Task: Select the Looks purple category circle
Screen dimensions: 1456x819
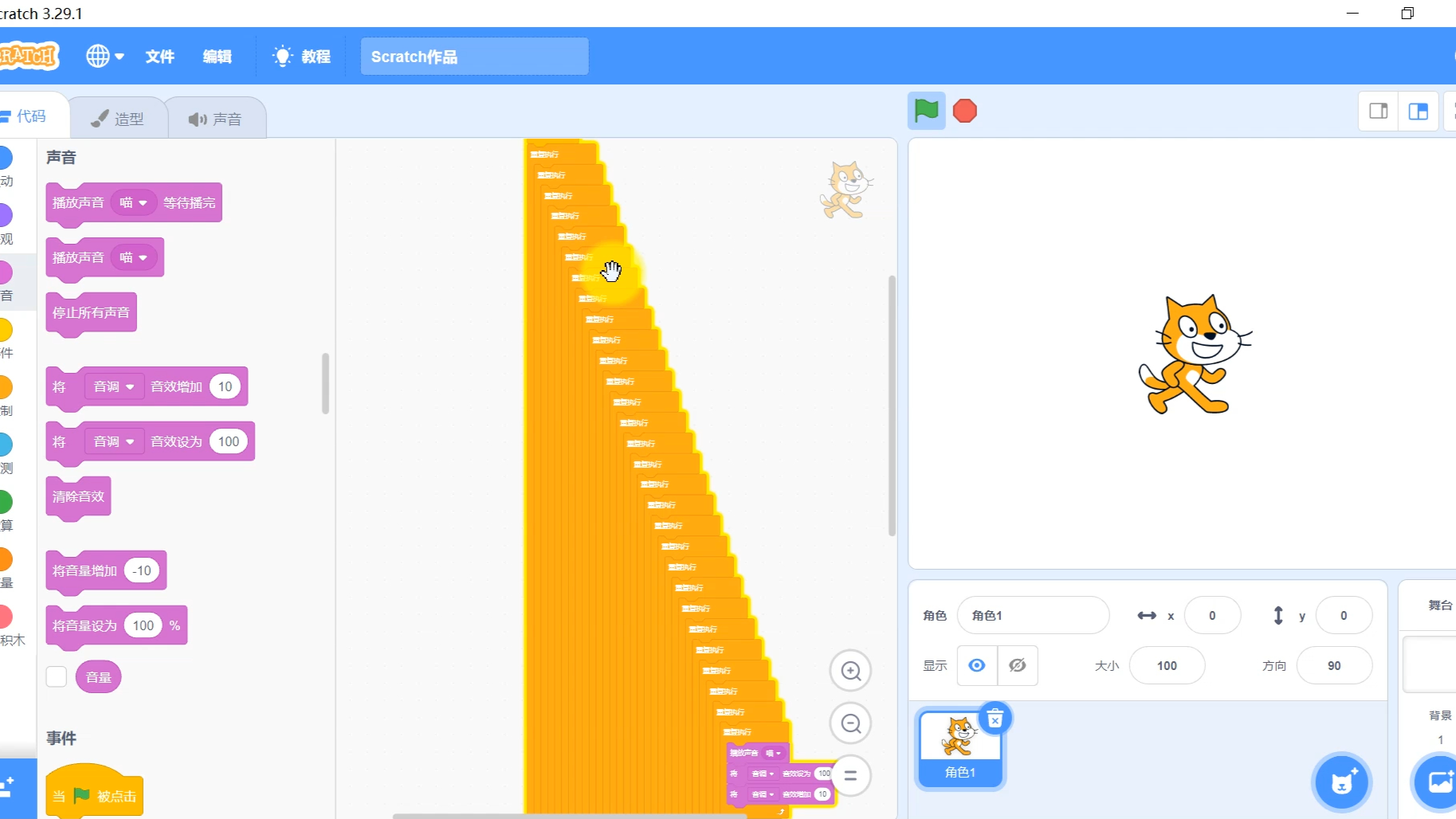Action: click(5, 215)
